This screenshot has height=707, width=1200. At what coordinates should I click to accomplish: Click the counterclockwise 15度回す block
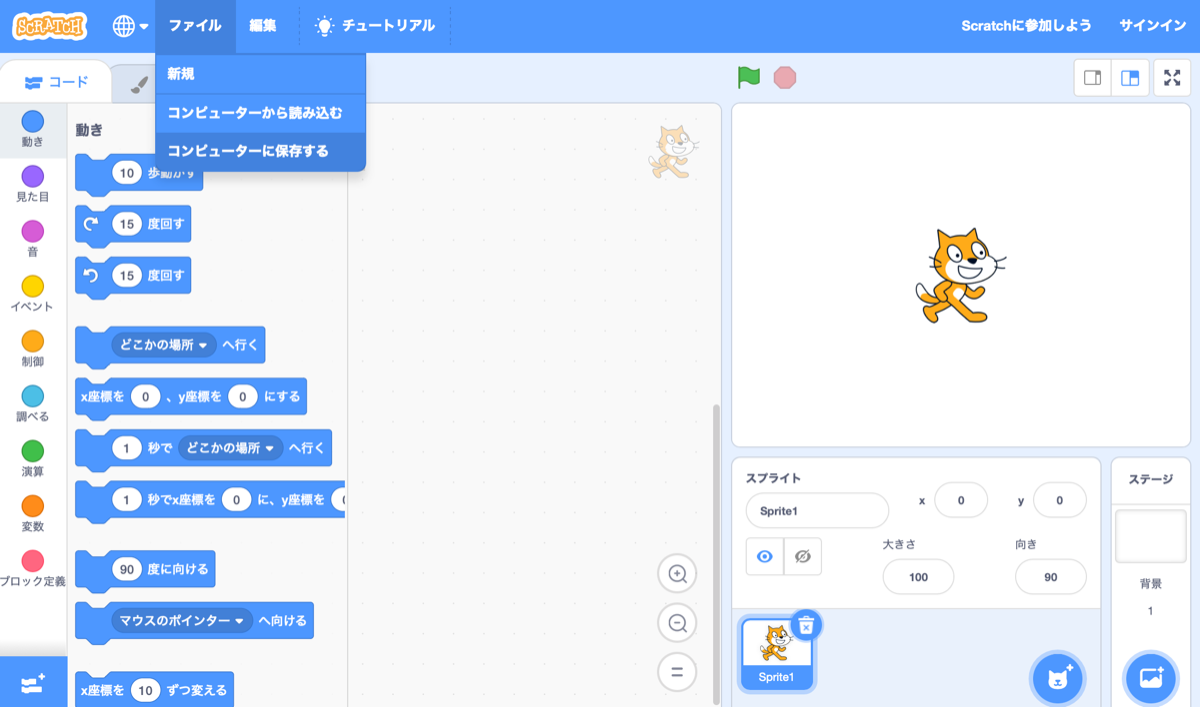point(133,276)
